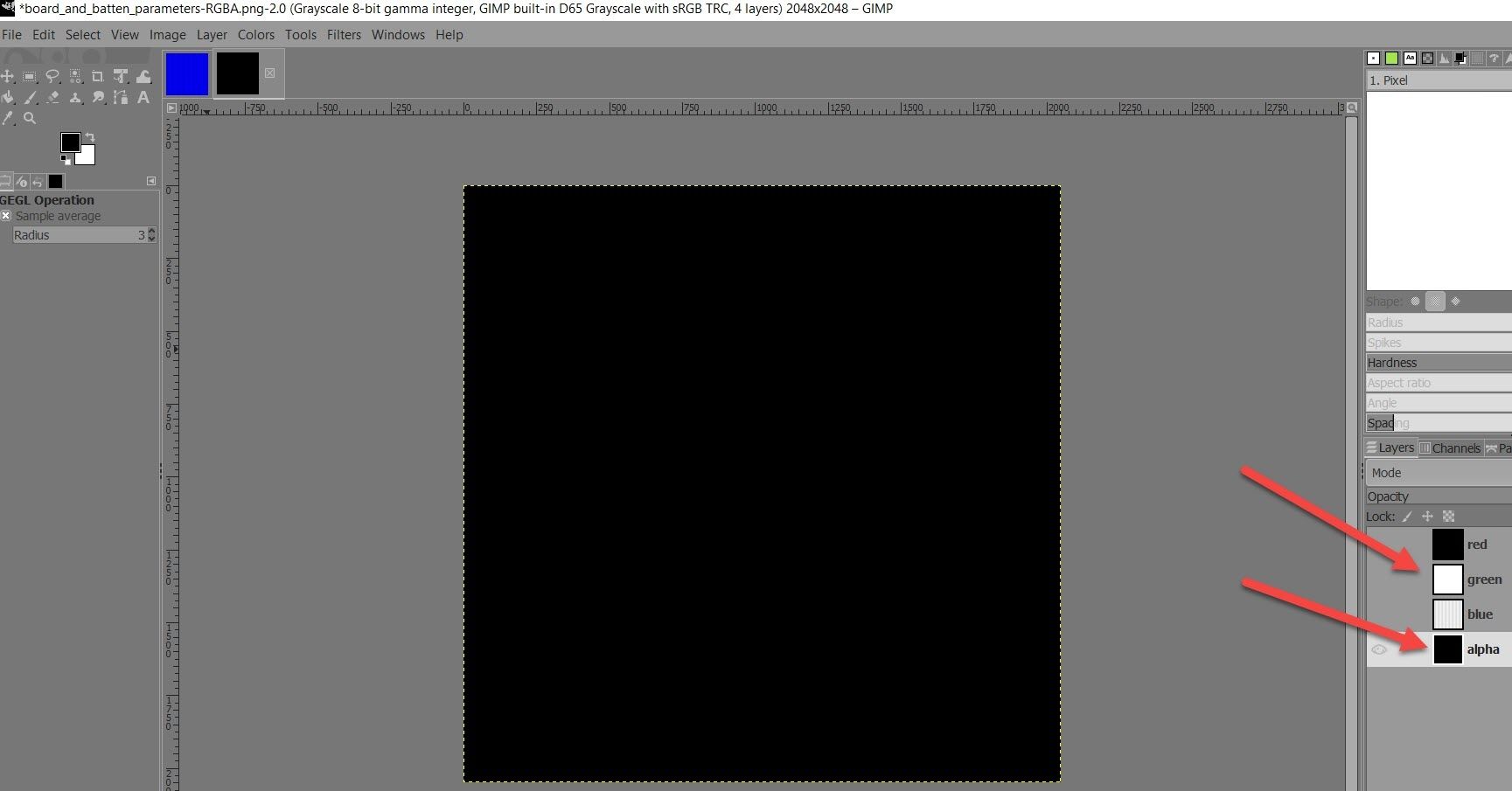The height and width of the screenshot is (791, 1512).
Task: Select the Rectangle Select tool
Action: 30,77
